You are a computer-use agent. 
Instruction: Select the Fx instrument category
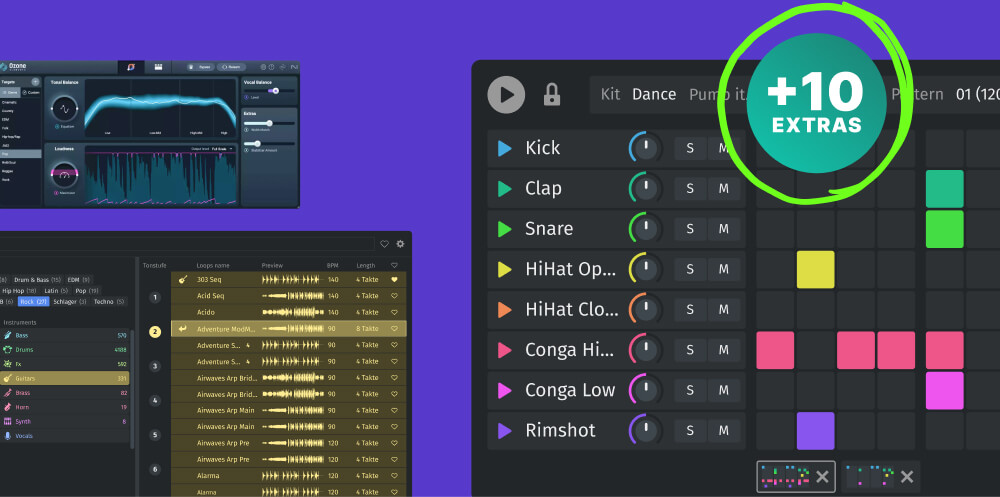(64, 364)
